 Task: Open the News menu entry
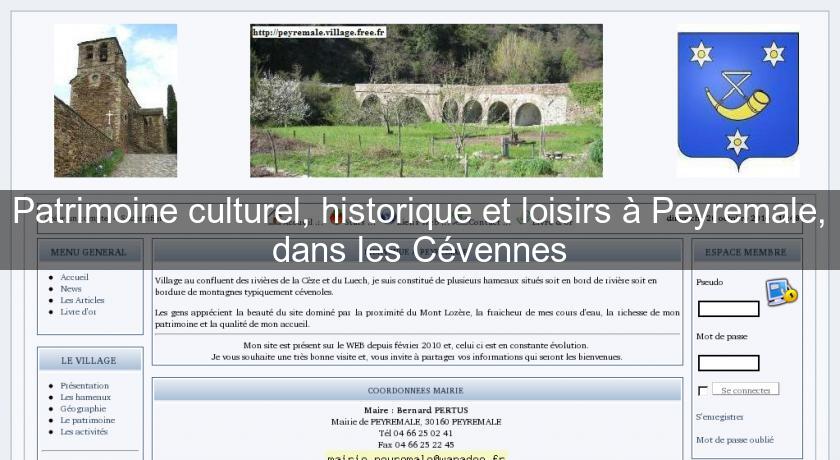click(71, 289)
